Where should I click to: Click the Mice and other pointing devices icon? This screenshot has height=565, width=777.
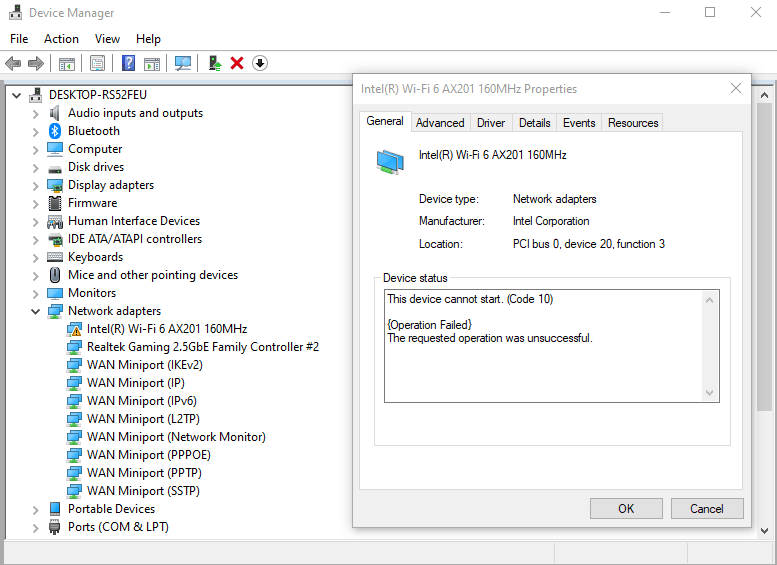click(55, 275)
